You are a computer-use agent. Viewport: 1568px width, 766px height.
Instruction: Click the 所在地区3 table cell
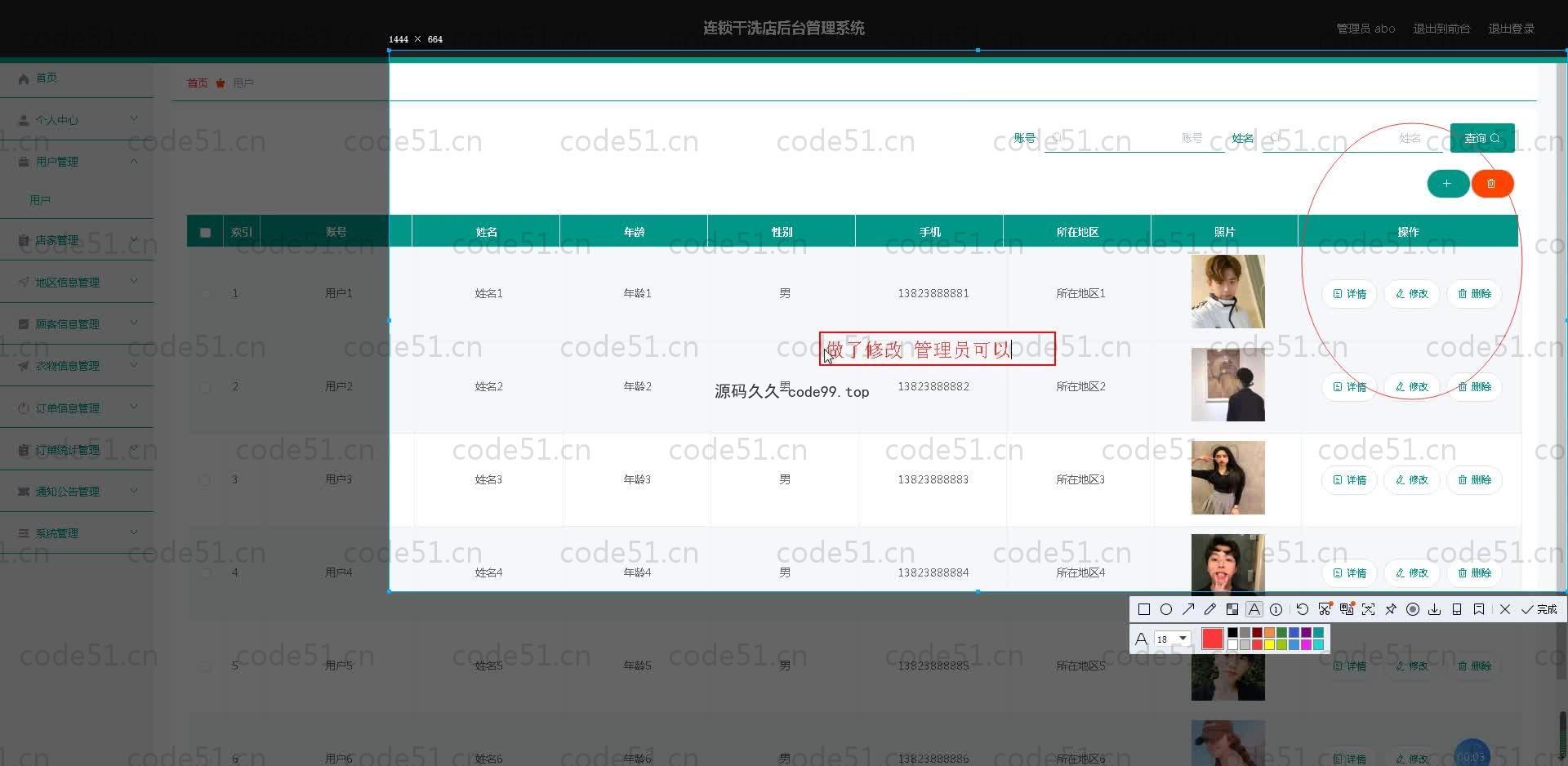click(x=1080, y=479)
